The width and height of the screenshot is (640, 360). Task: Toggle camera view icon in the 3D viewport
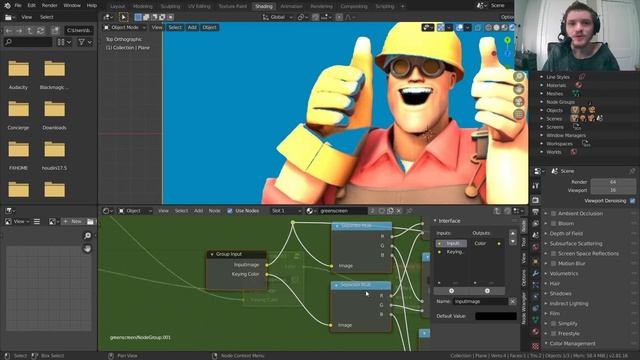tap(519, 101)
